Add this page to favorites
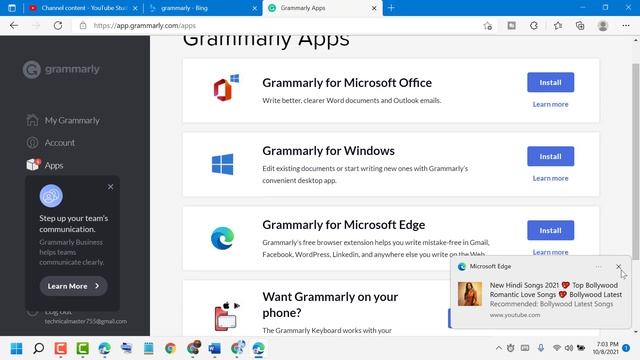The image size is (640, 360). coord(487,26)
